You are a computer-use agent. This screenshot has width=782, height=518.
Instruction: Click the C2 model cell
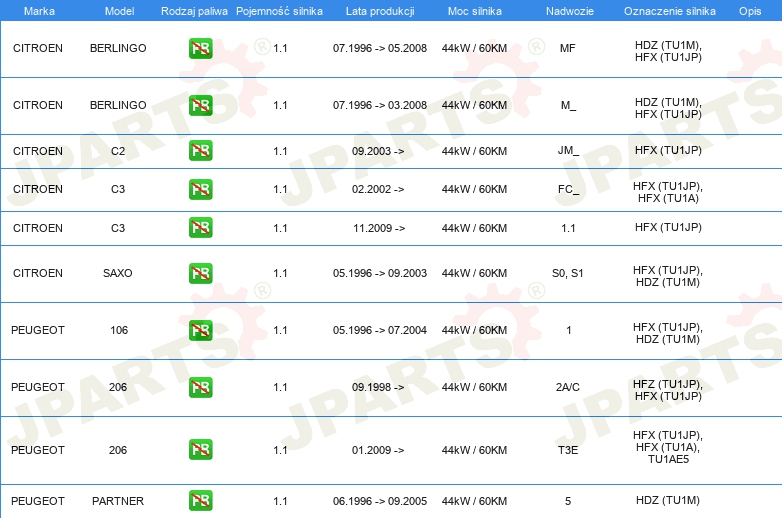118,151
